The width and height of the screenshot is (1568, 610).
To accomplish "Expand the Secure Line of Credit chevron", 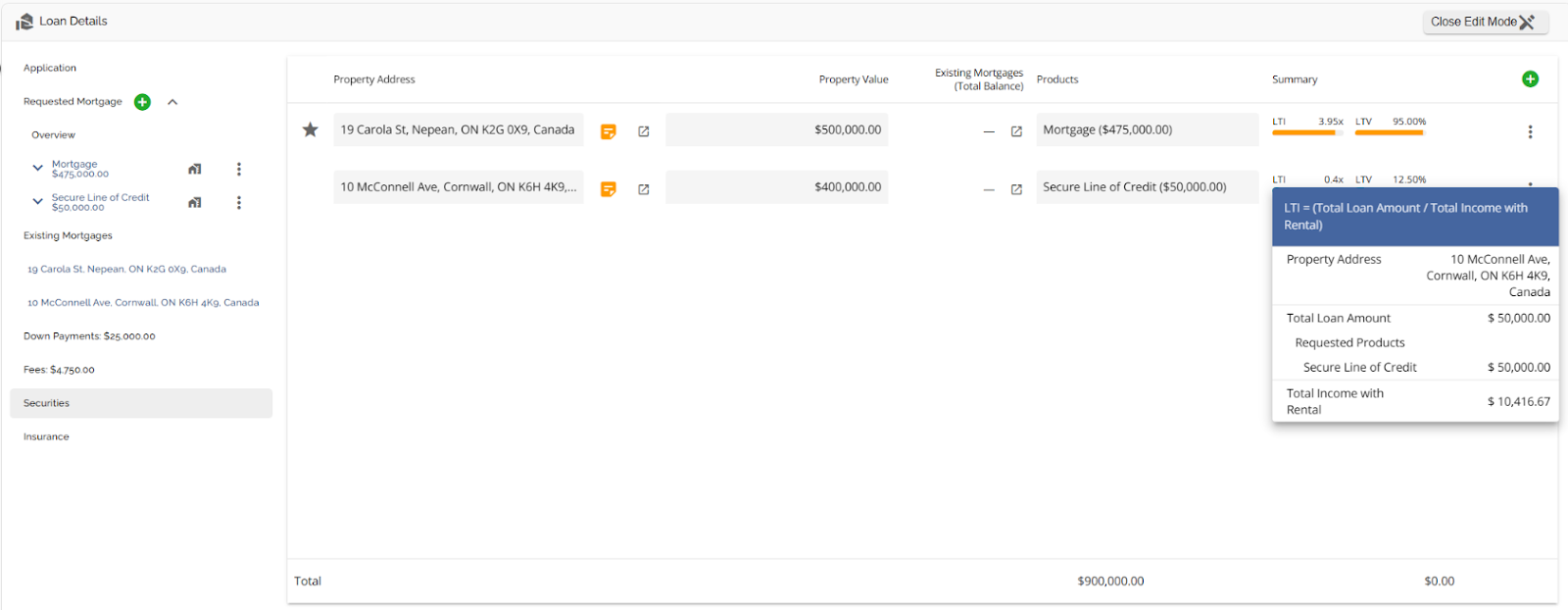I will click(37, 202).
